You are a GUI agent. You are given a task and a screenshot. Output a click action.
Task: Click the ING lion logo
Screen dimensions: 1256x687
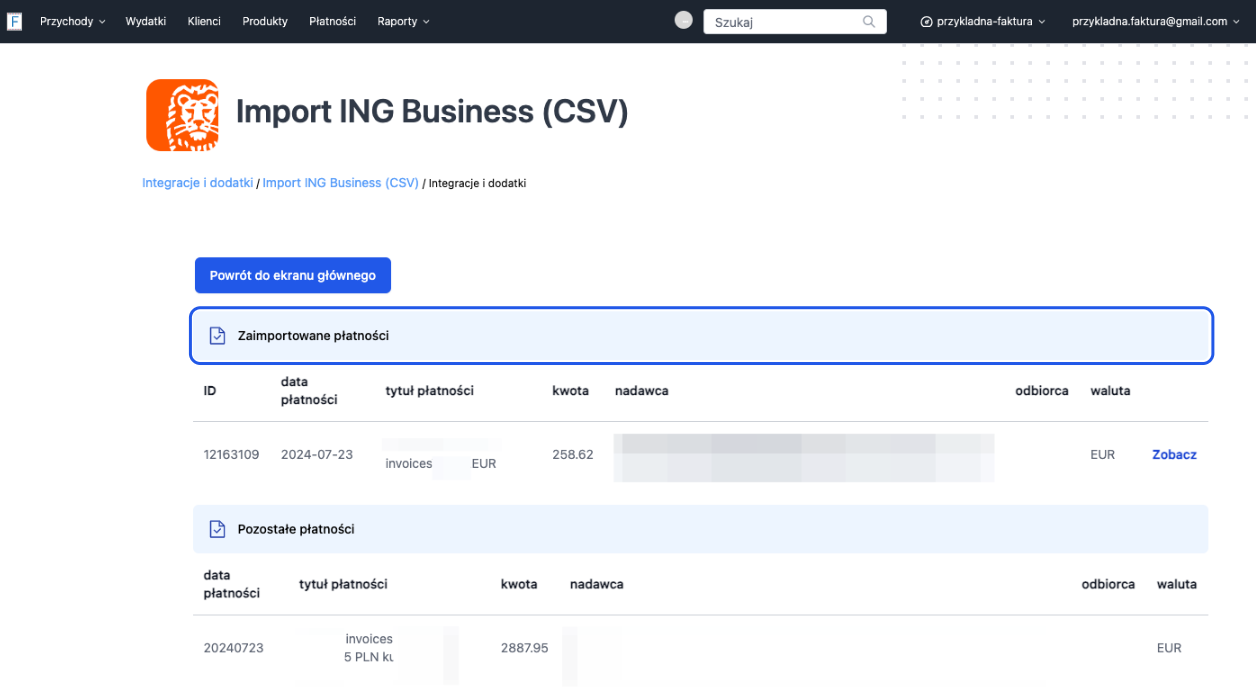183,114
